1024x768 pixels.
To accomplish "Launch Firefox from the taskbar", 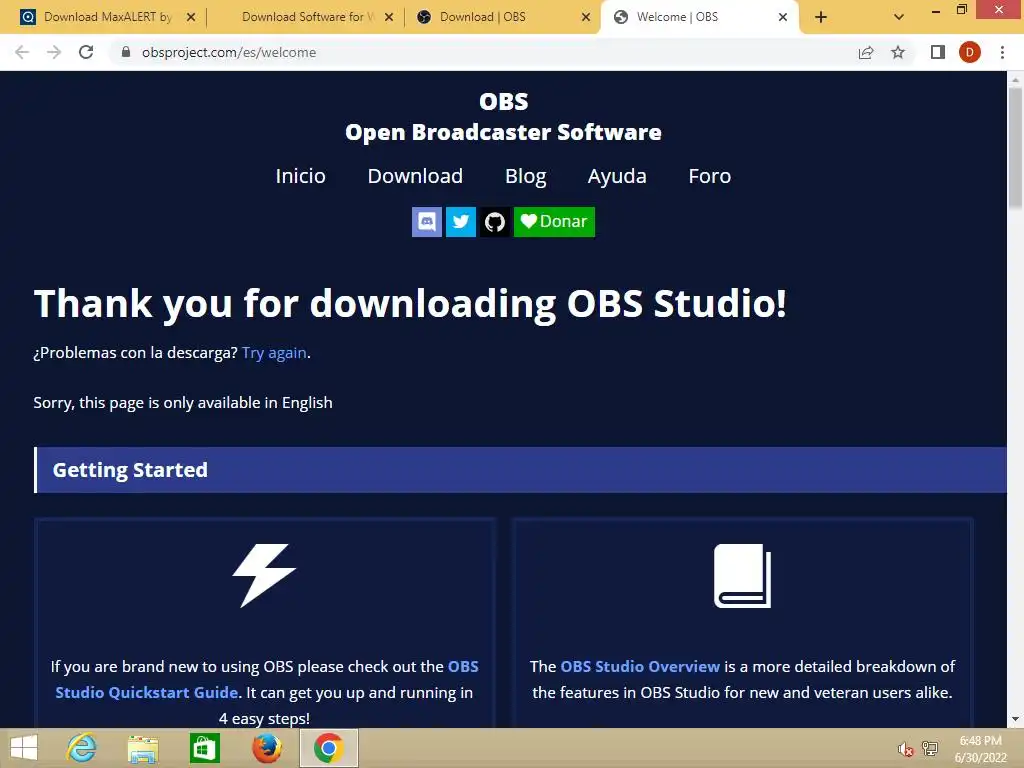I will click(266, 748).
